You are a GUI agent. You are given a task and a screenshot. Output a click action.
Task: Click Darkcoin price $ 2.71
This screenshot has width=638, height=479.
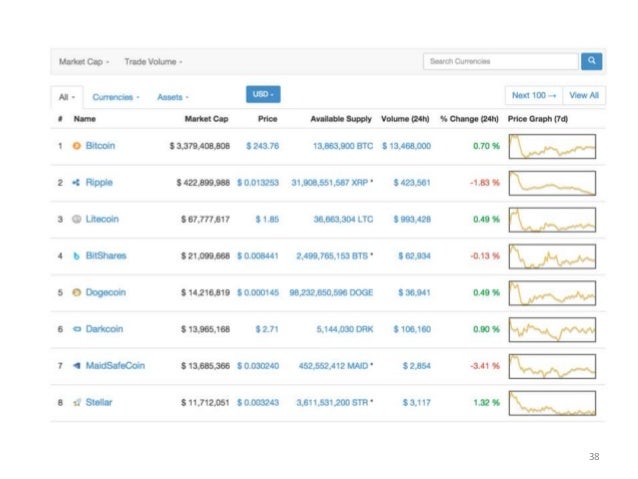click(x=267, y=329)
